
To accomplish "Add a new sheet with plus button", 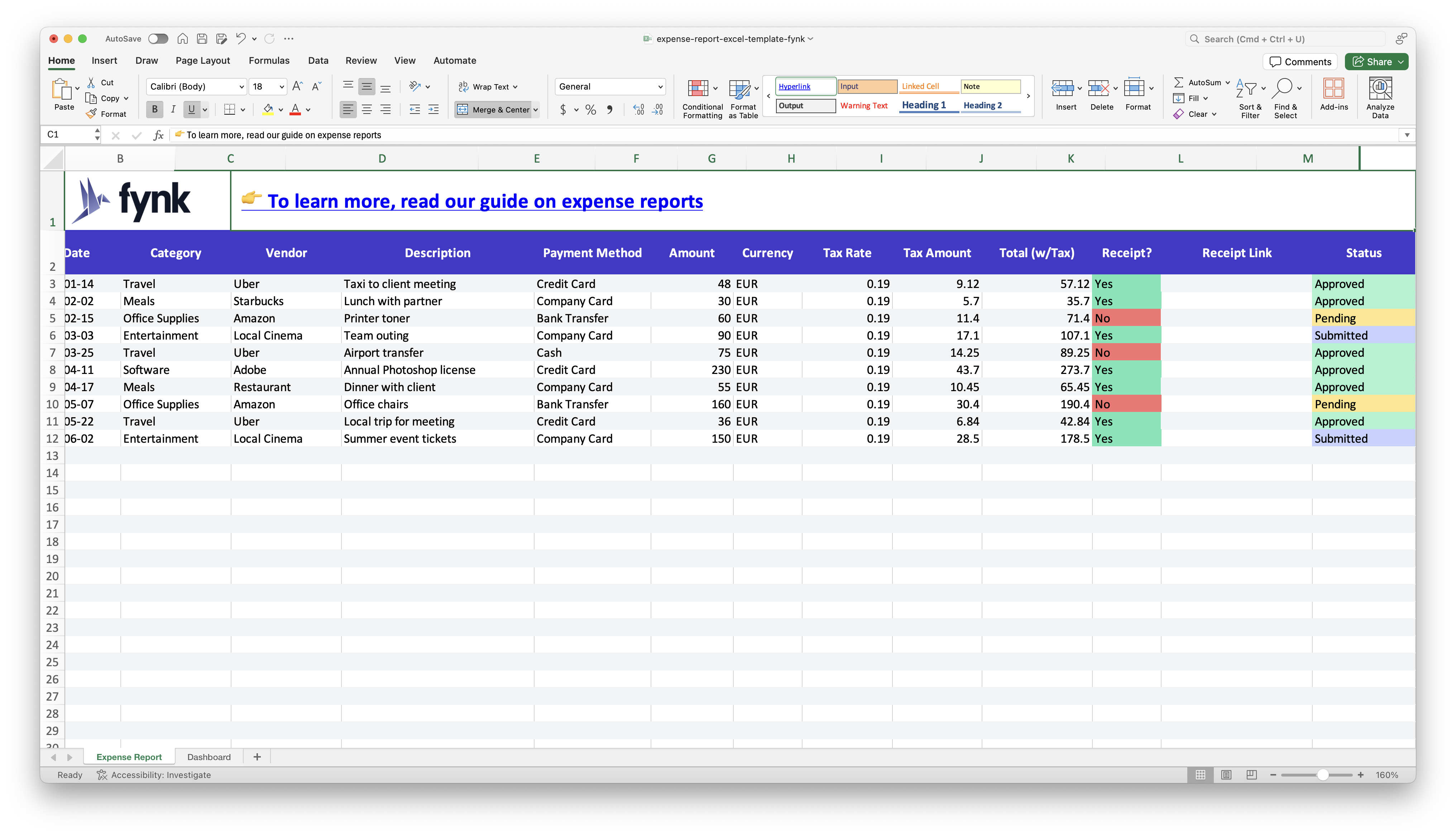I will [x=257, y=757].
